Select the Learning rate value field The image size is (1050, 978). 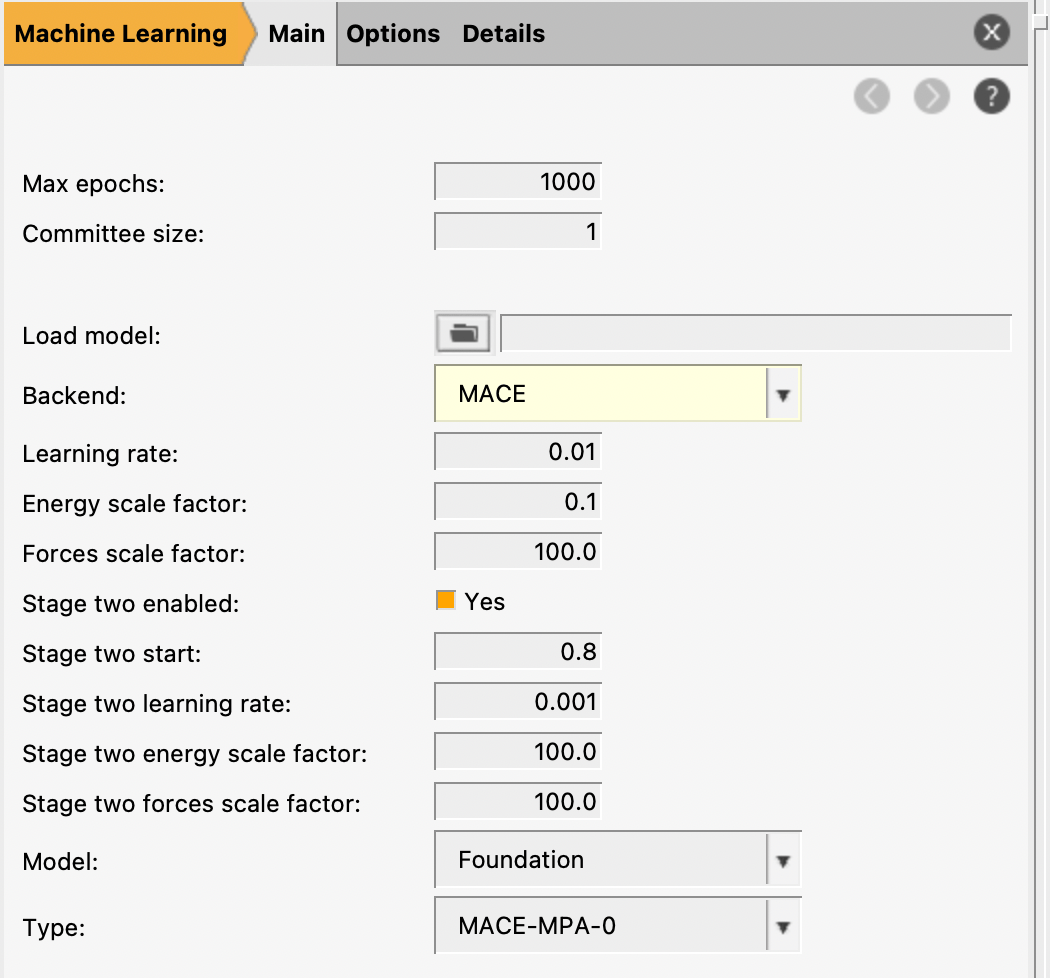pyautogui.click(x=518, y=452)
